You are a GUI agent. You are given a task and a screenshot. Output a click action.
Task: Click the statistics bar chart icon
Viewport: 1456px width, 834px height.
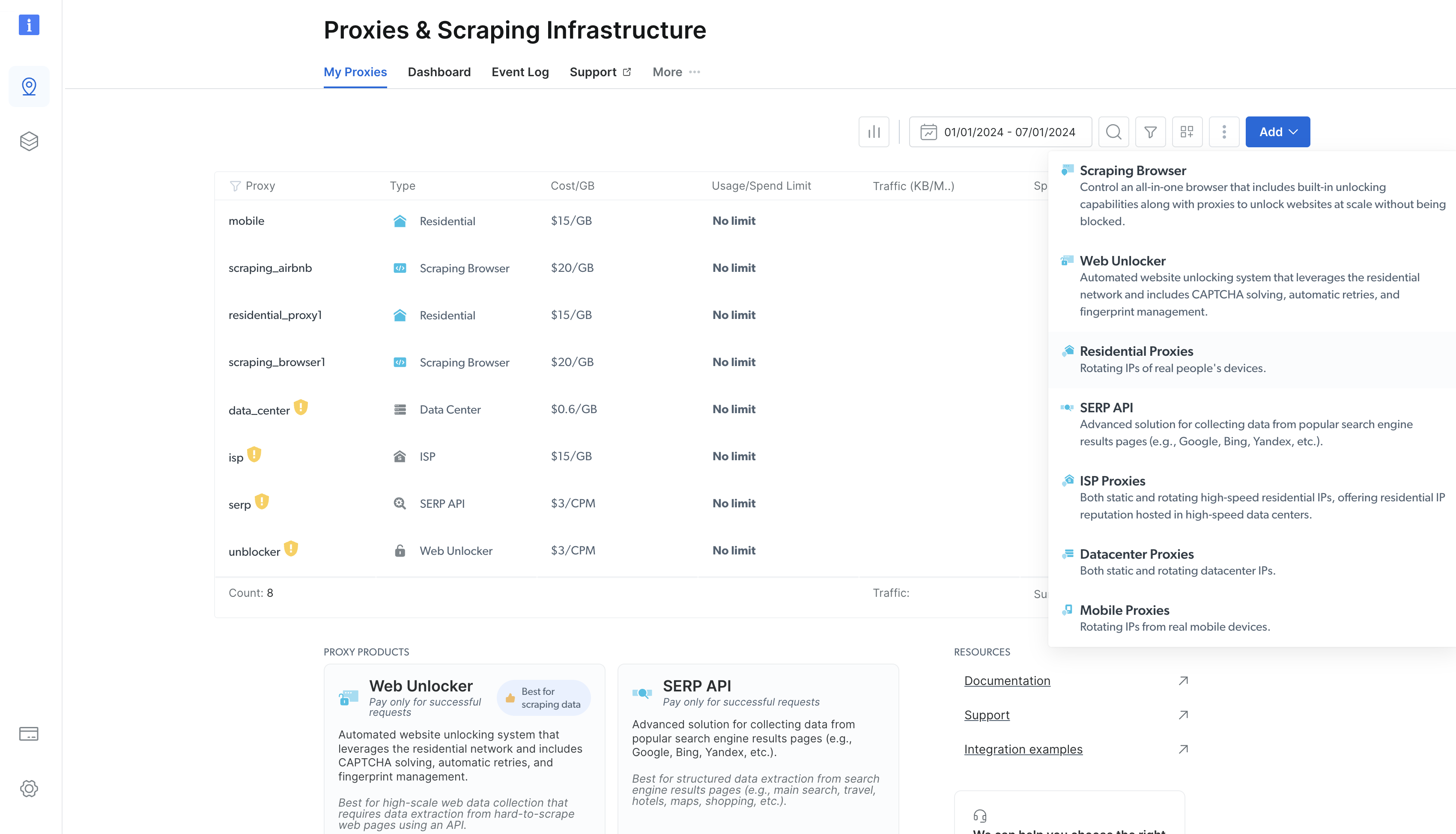click(874, 132)
